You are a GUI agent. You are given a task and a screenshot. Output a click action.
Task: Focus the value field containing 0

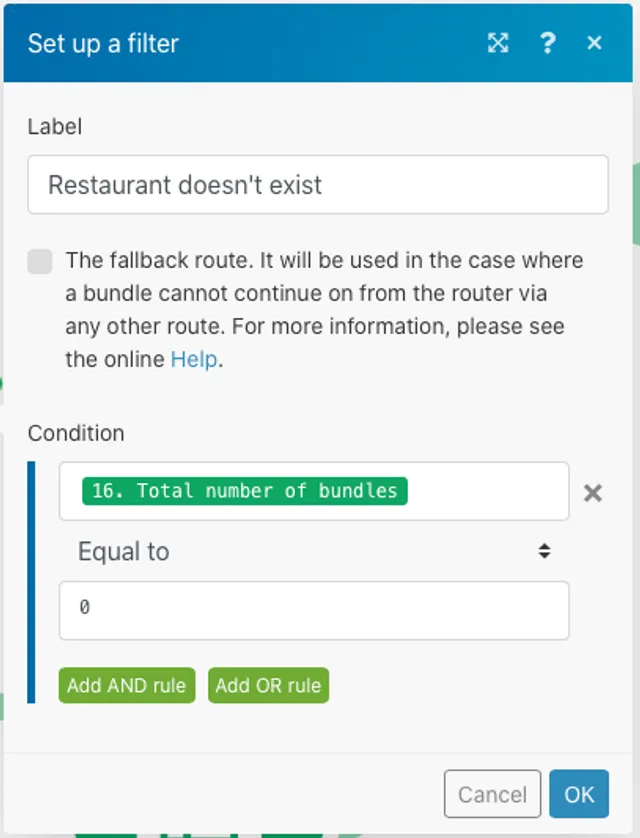coord(314,609)
